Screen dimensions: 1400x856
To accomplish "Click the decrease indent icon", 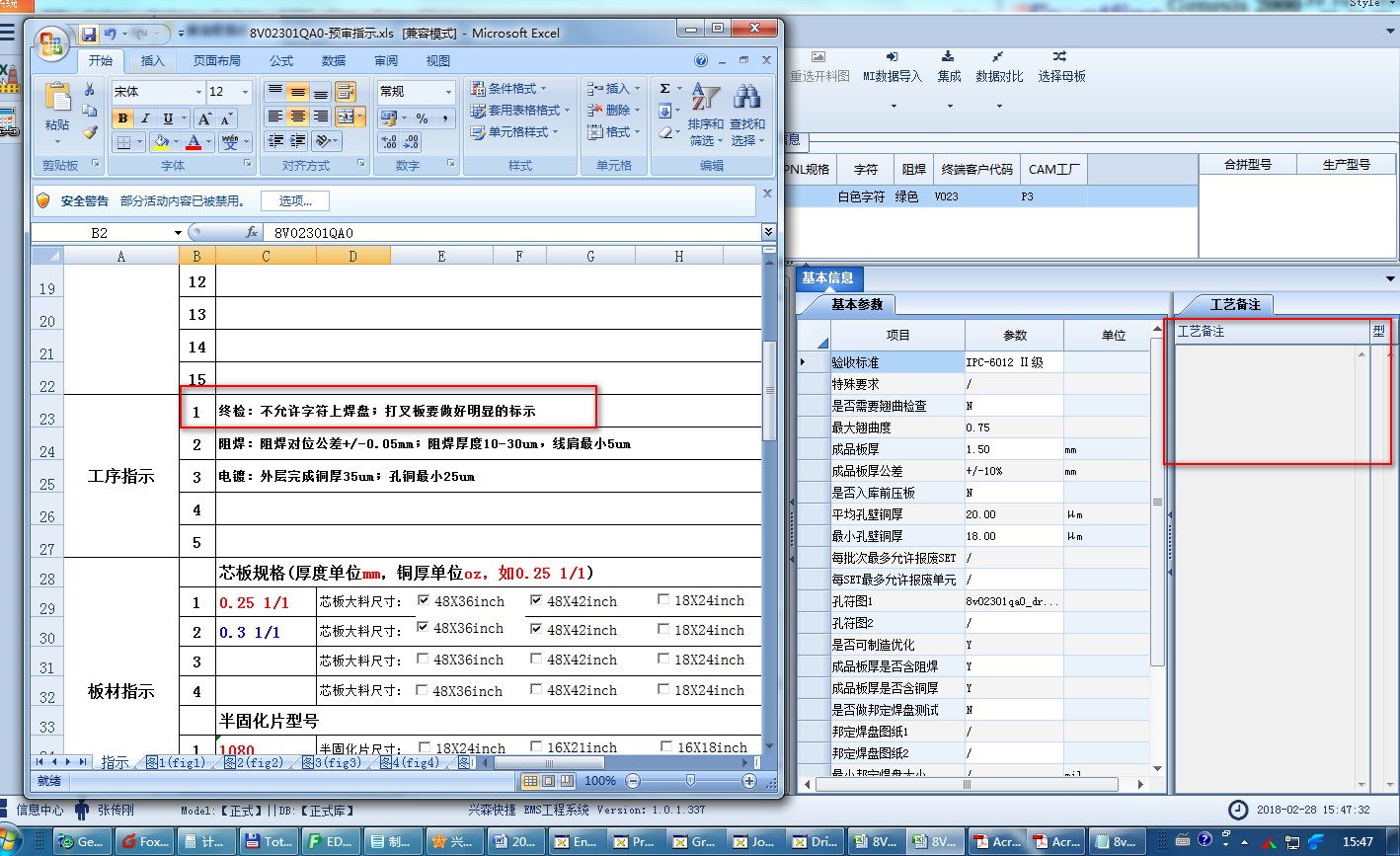I will click(276, 141).
